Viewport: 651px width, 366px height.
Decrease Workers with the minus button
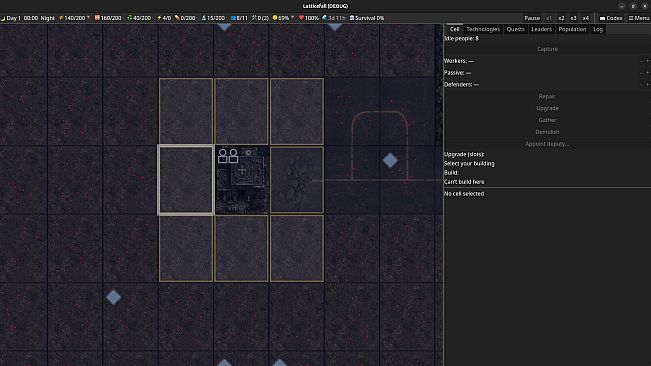[641, 61]
